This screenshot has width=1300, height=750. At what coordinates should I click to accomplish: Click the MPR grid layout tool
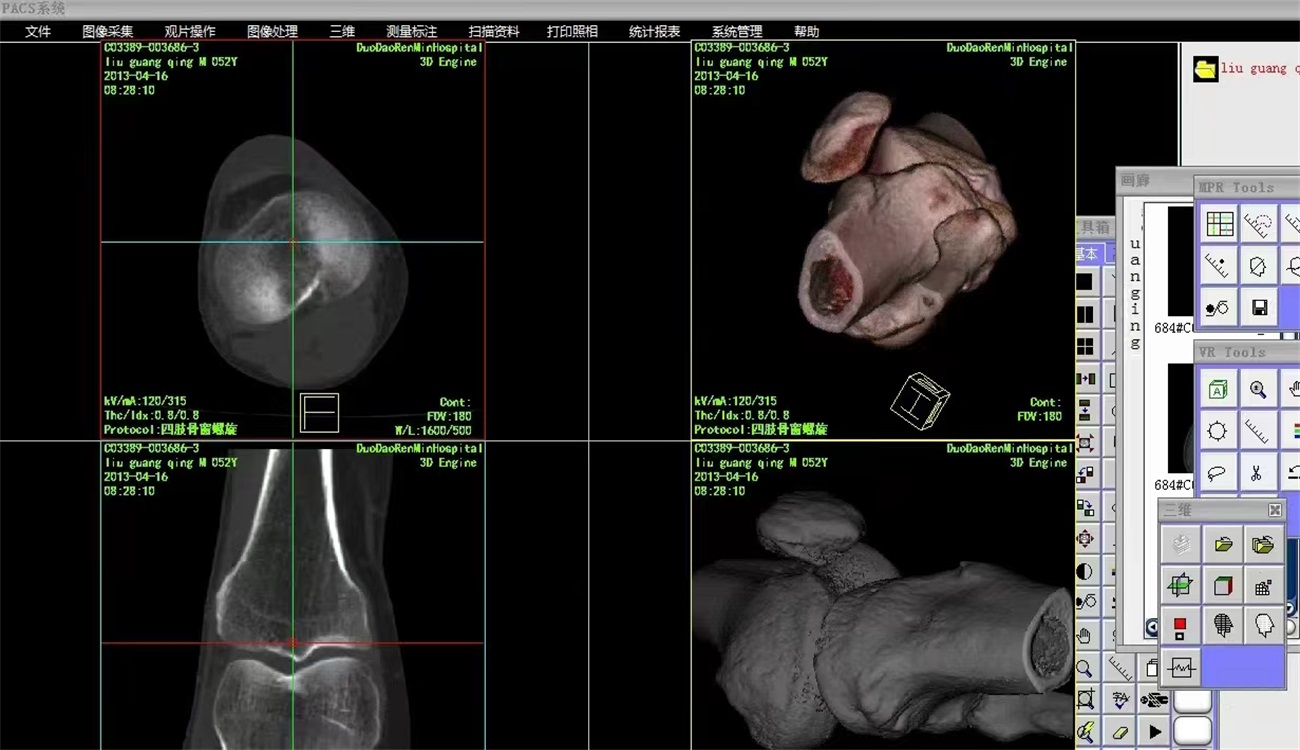coord(1219,224)
